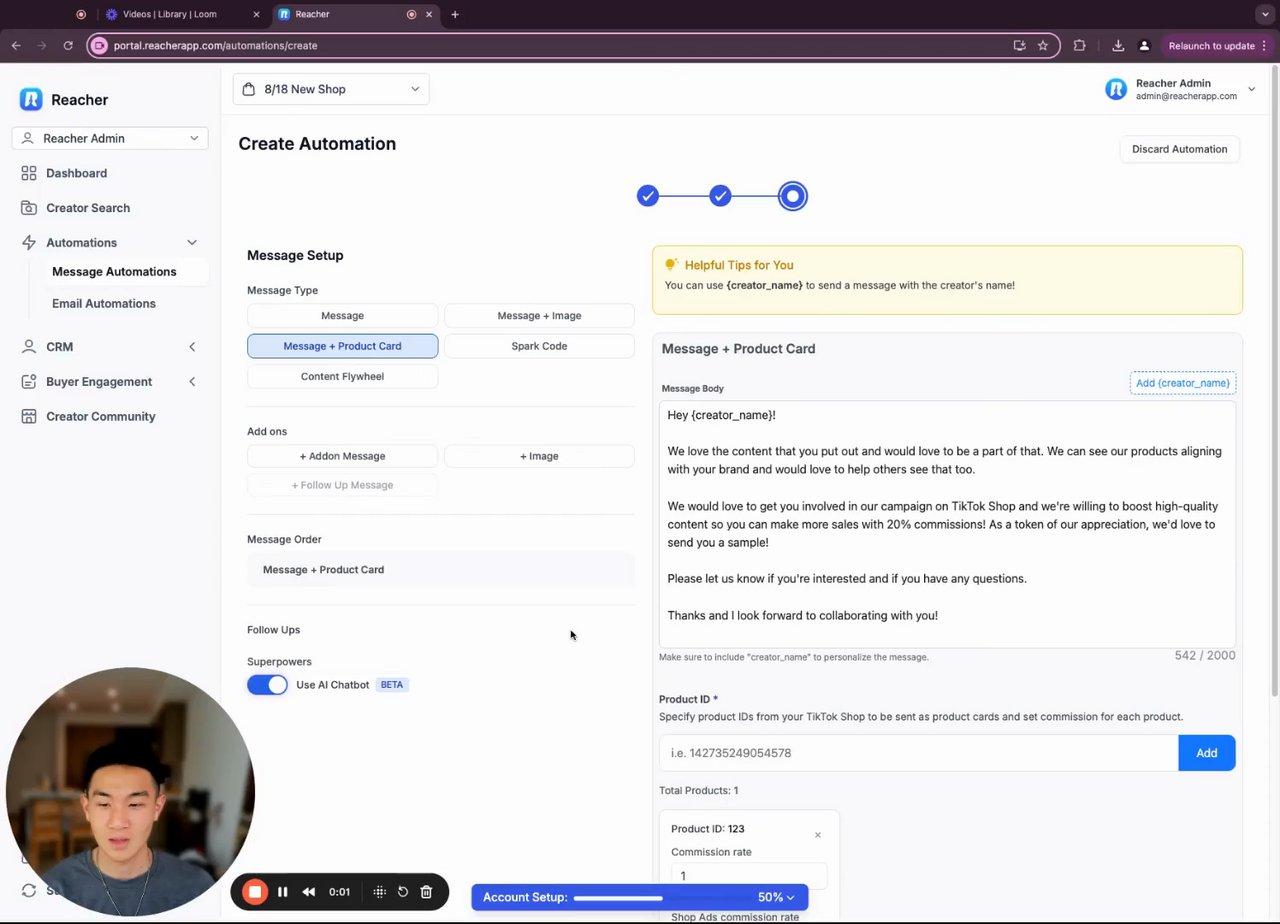Expand the Account Setup 50% dropdown

[x=777, y=897]
